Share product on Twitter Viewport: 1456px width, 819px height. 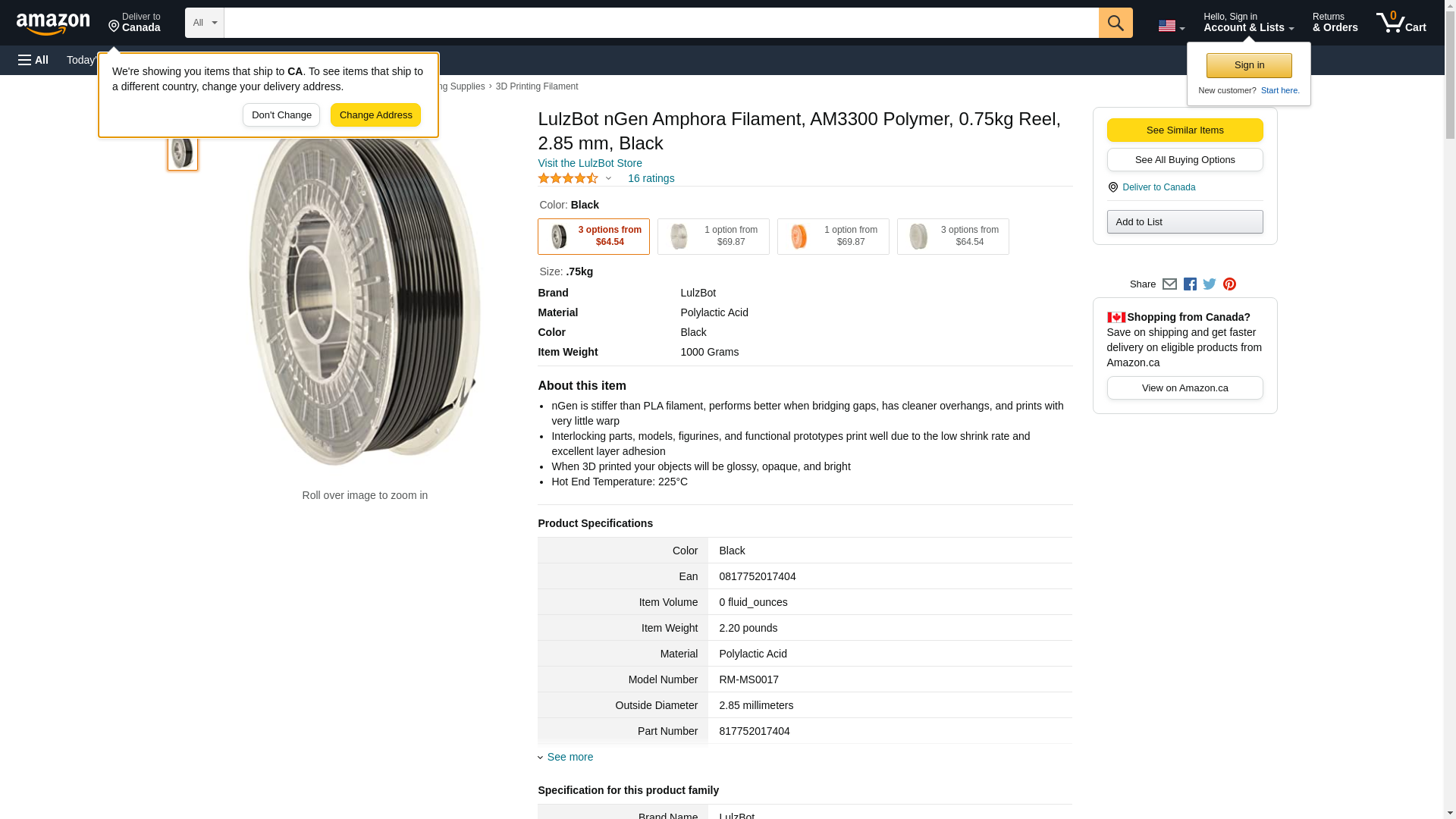(x=1210, y=284)
